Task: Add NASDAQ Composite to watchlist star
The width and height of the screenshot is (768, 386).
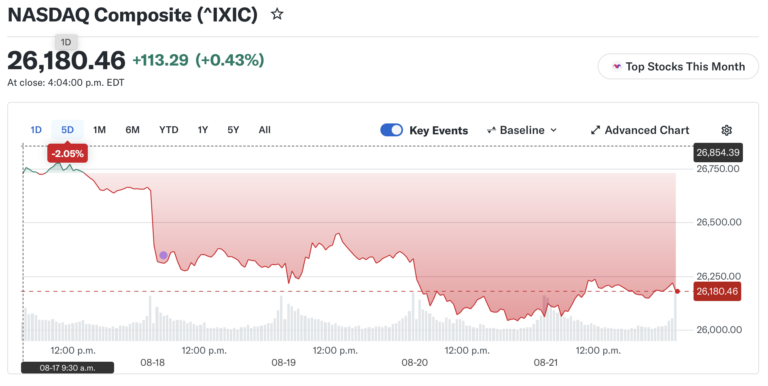Action: point(277,14)
